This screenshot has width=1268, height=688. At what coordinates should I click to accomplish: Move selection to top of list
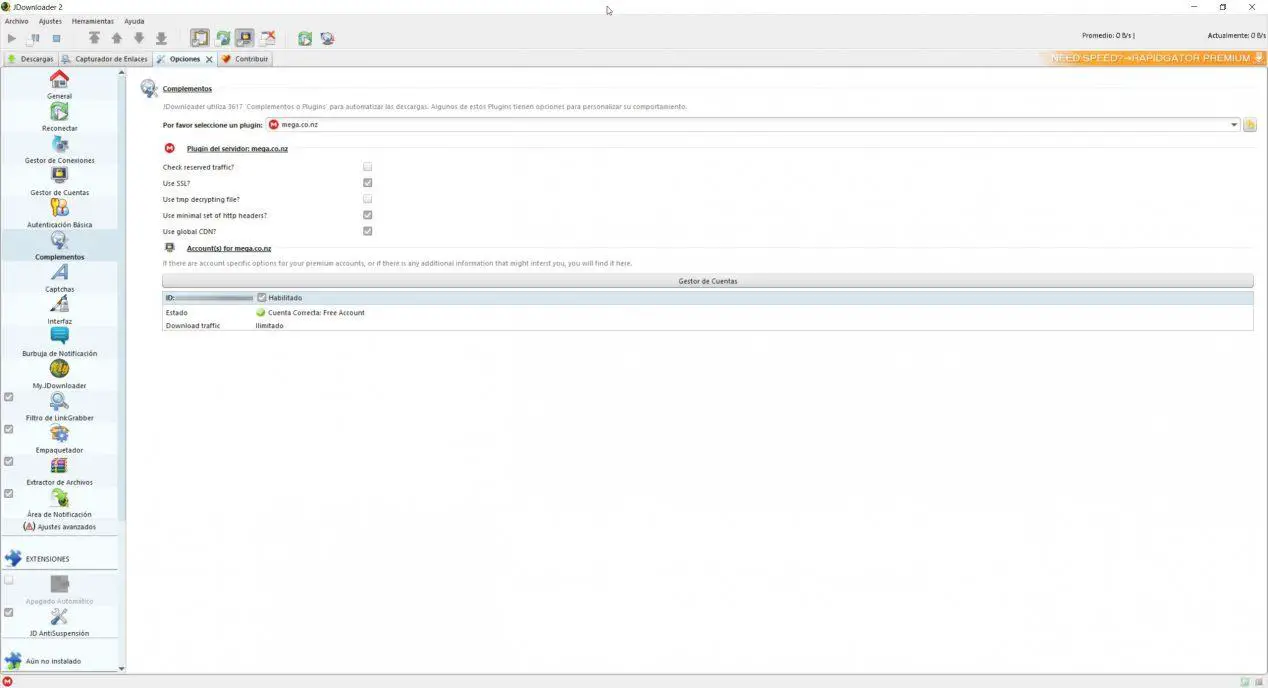[x=94, y=38]
